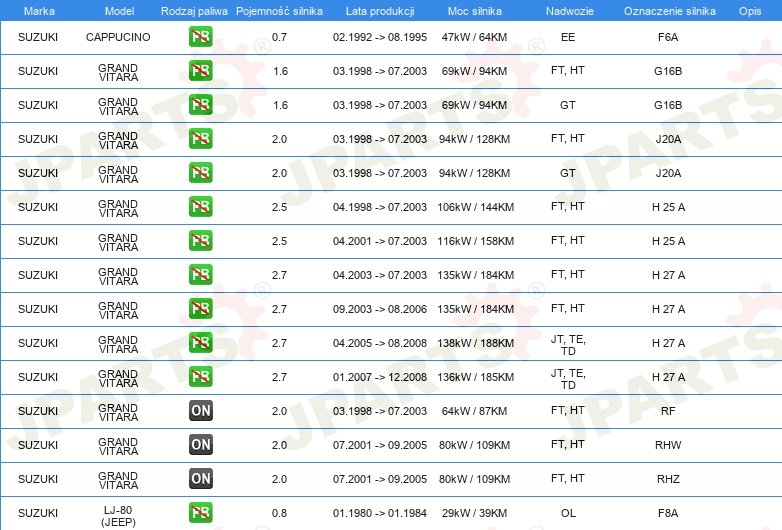Viewport: 782px width, 530px height.
Task: Click the Rodzaj paliwa column header
Action: point(194,11)
